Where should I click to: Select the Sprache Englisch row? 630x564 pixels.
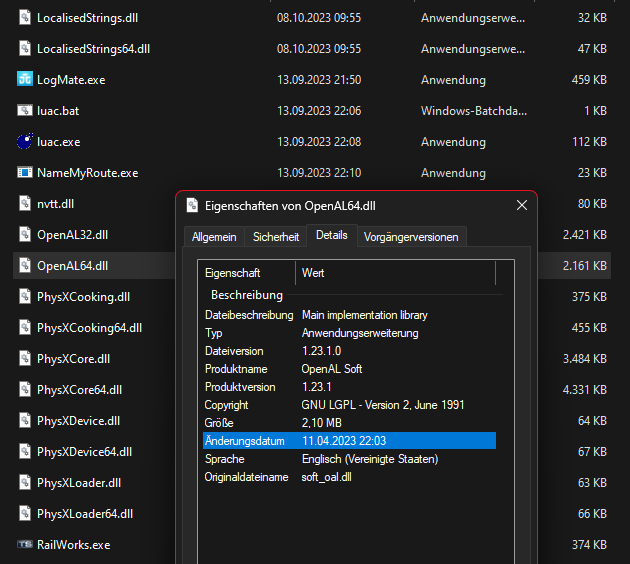point(350,459)
